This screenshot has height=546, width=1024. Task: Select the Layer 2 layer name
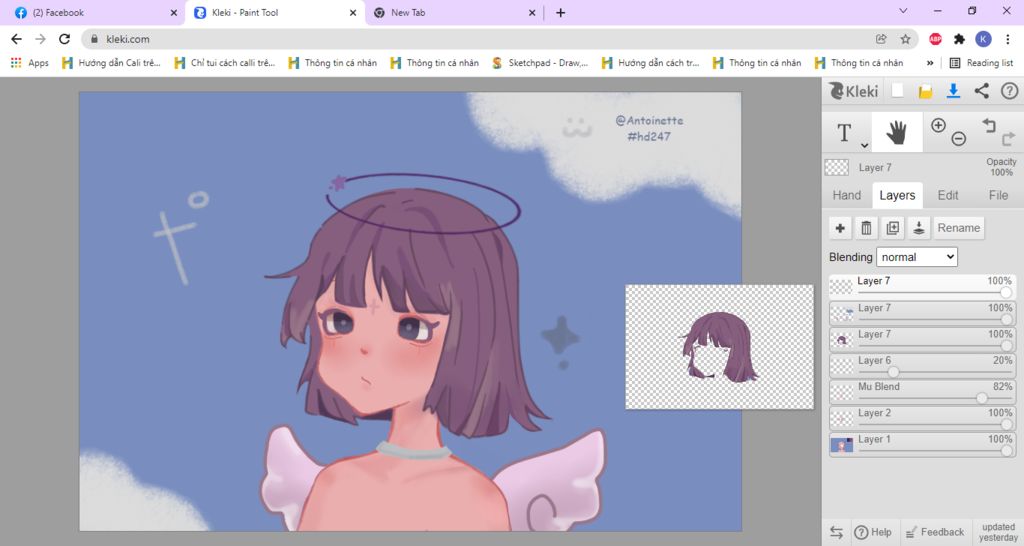(x=874, y=413)
